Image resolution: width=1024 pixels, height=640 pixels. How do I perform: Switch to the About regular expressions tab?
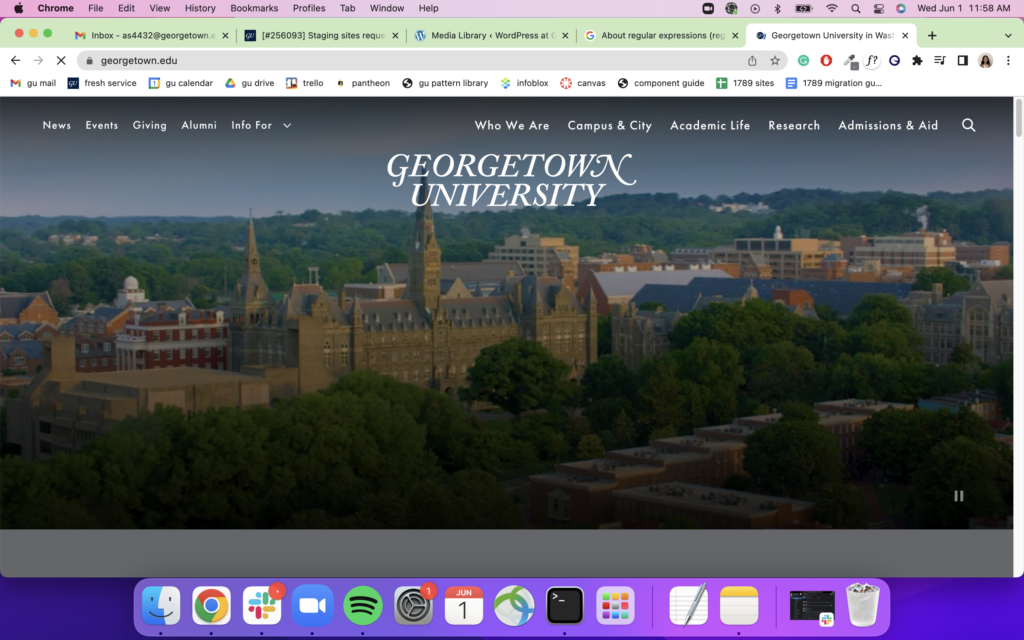pyautogui.click(x=661, y=35)
